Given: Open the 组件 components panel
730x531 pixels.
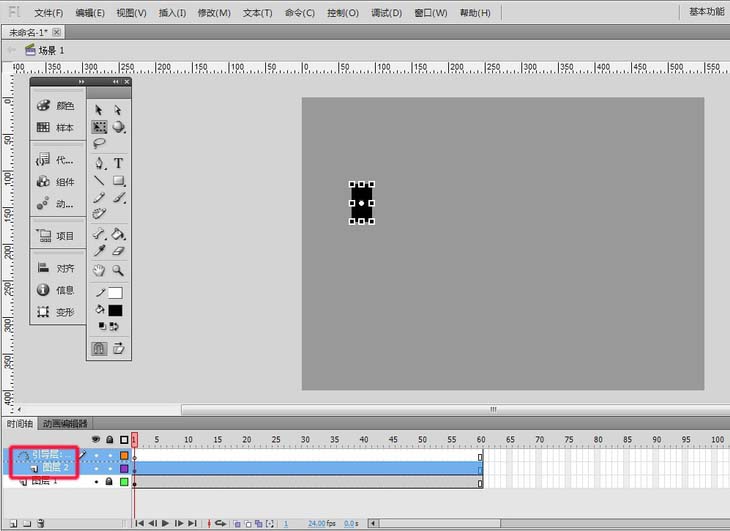Looking at the screenshot, I should (55, 181).
